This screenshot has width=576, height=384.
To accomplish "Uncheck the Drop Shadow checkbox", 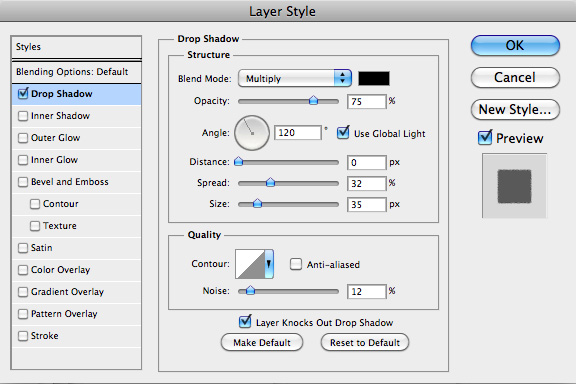I will (x=23, y=94).
